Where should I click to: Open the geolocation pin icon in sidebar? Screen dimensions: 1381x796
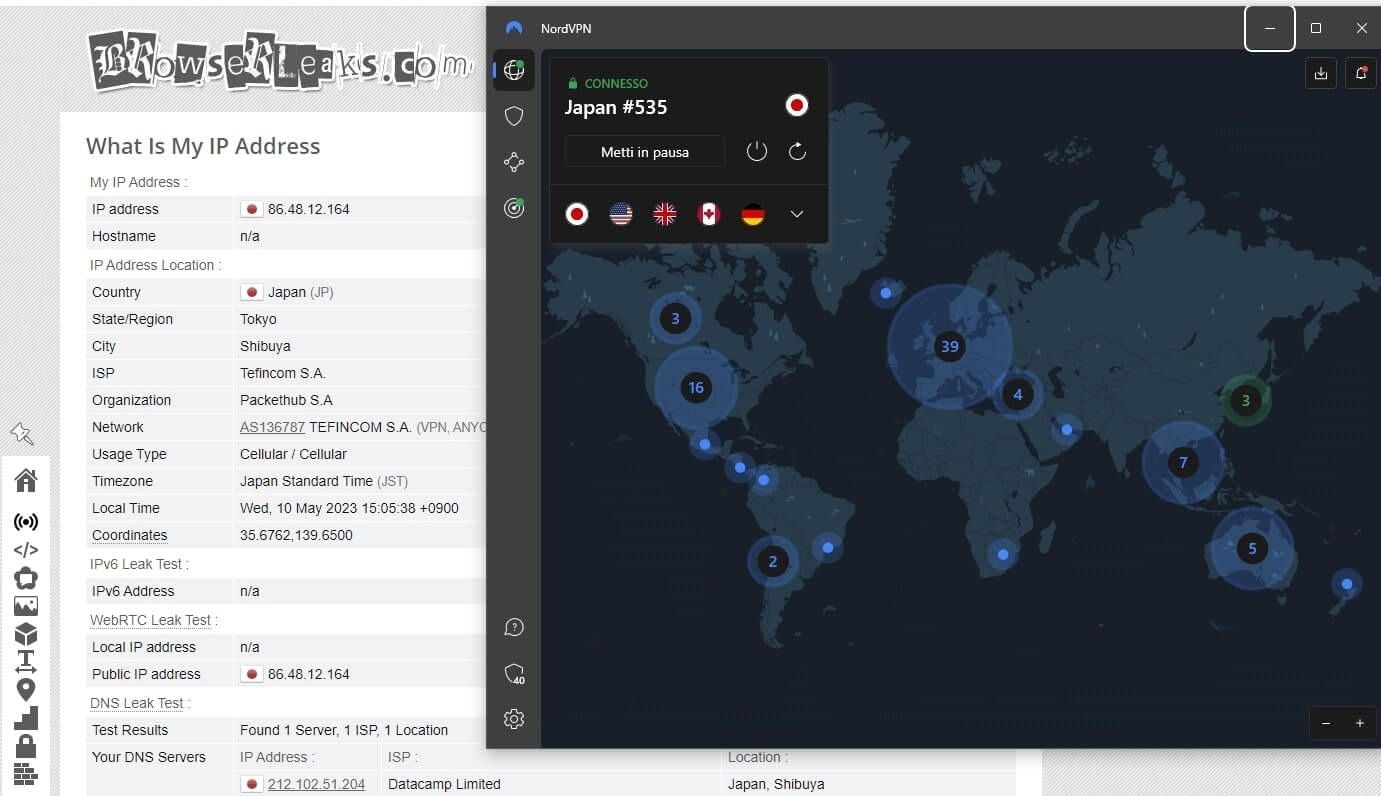[26, 689]
